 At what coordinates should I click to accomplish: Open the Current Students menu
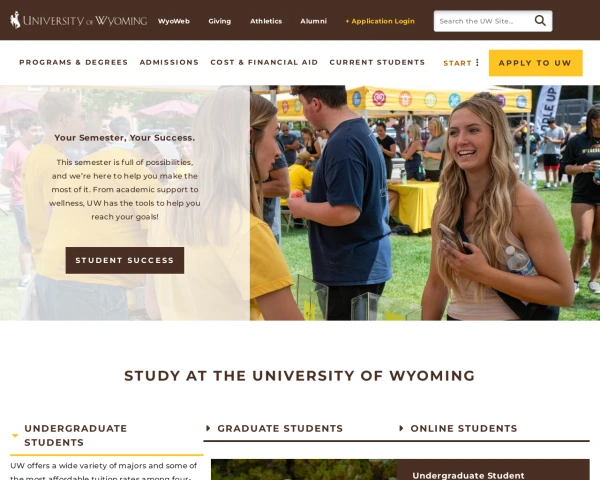[x=377, y=62]
